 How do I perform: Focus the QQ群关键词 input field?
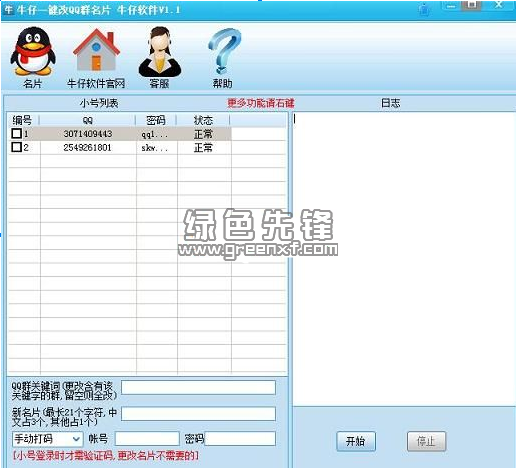click(x=198, y=388)
